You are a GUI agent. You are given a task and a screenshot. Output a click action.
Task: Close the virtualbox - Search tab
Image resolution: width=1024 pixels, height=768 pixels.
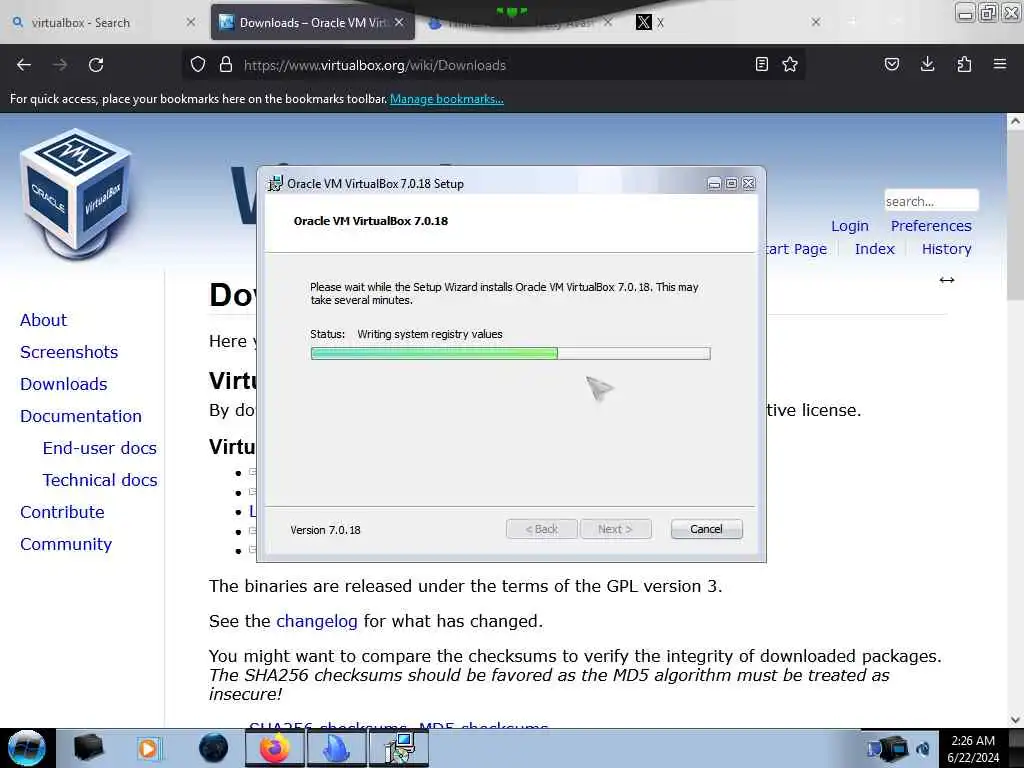coord(190,22)
